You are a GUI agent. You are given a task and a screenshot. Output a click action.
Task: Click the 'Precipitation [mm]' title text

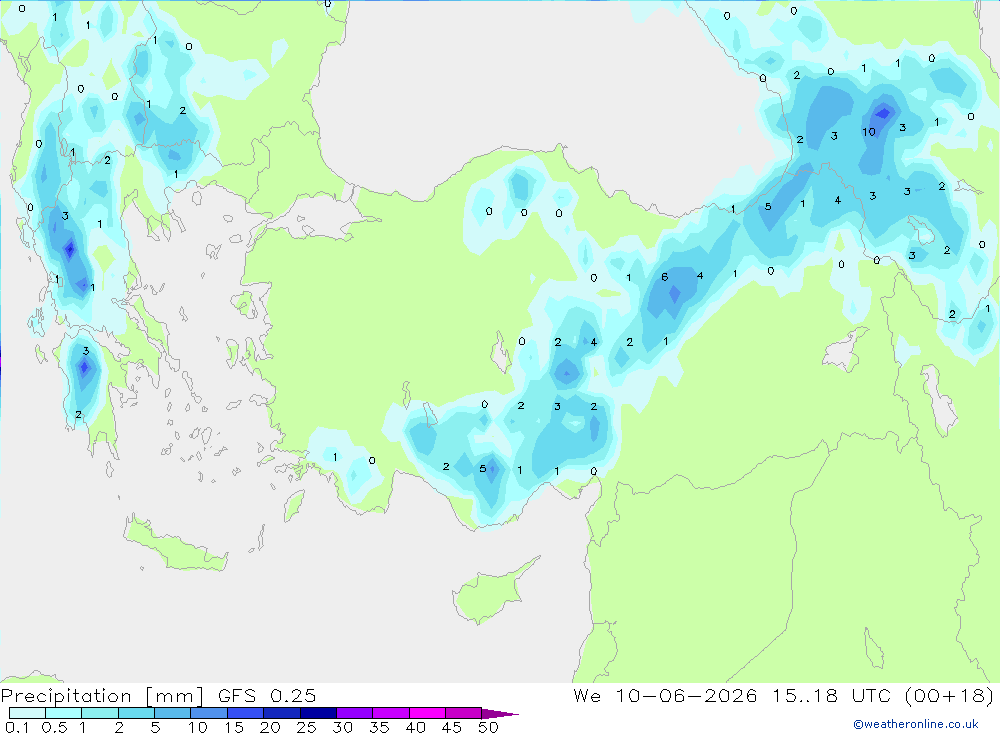pyautogui.click(x=102, y=696)
